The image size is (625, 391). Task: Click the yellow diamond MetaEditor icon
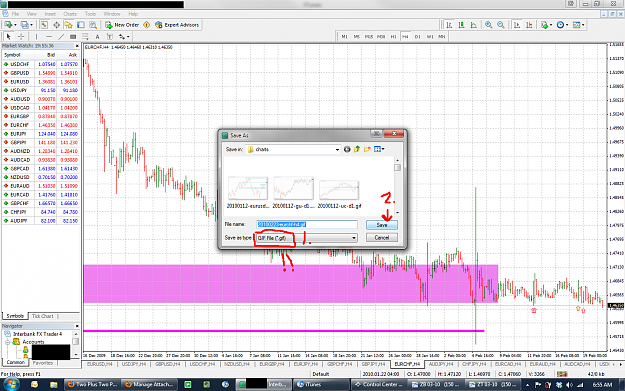147,25
